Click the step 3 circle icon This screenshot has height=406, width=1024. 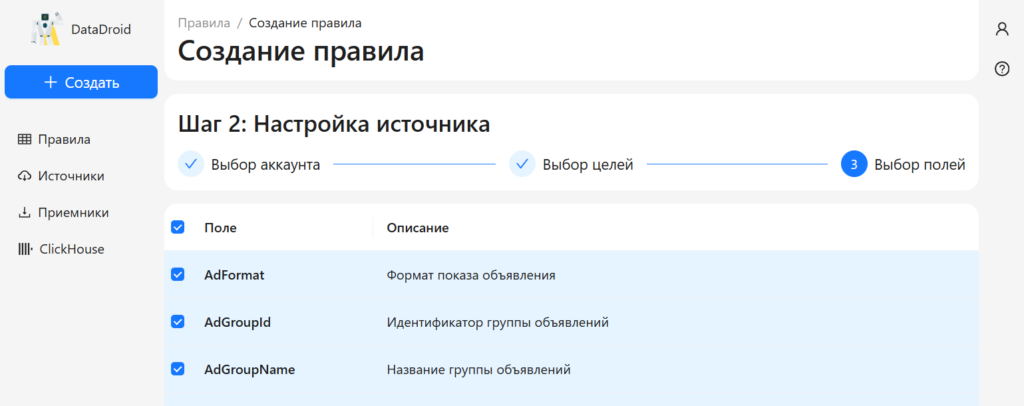click(x=853, y=164)
